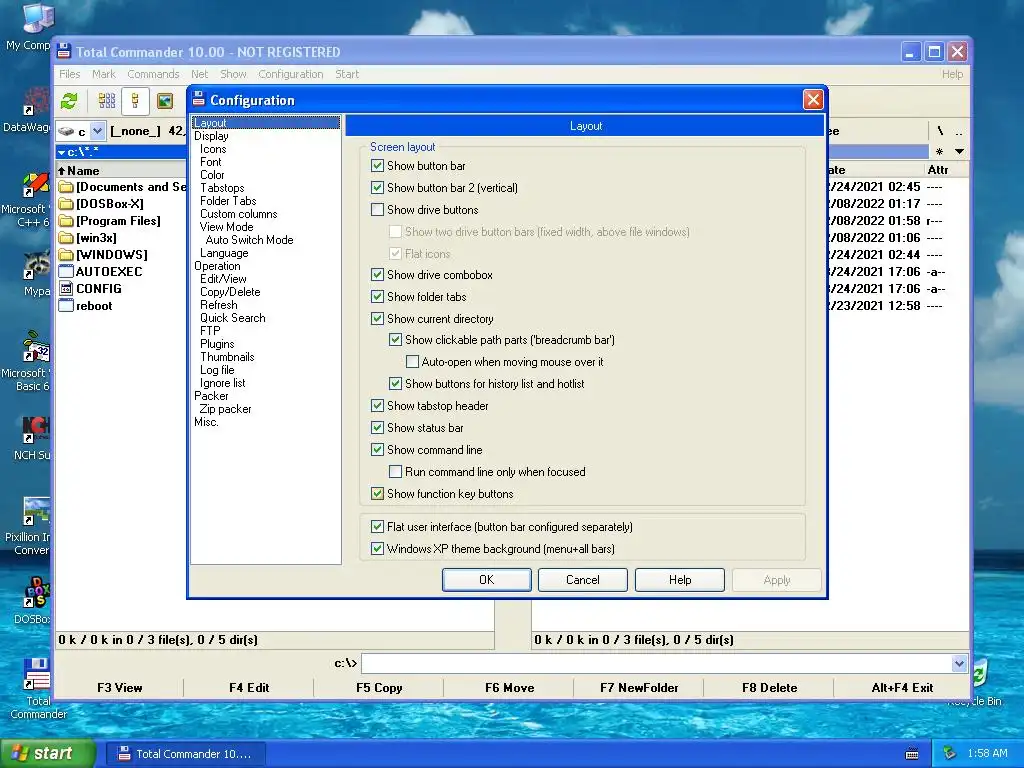
Task: Enable Auto-open when moving mouse over it
Action: click(412, 362)
